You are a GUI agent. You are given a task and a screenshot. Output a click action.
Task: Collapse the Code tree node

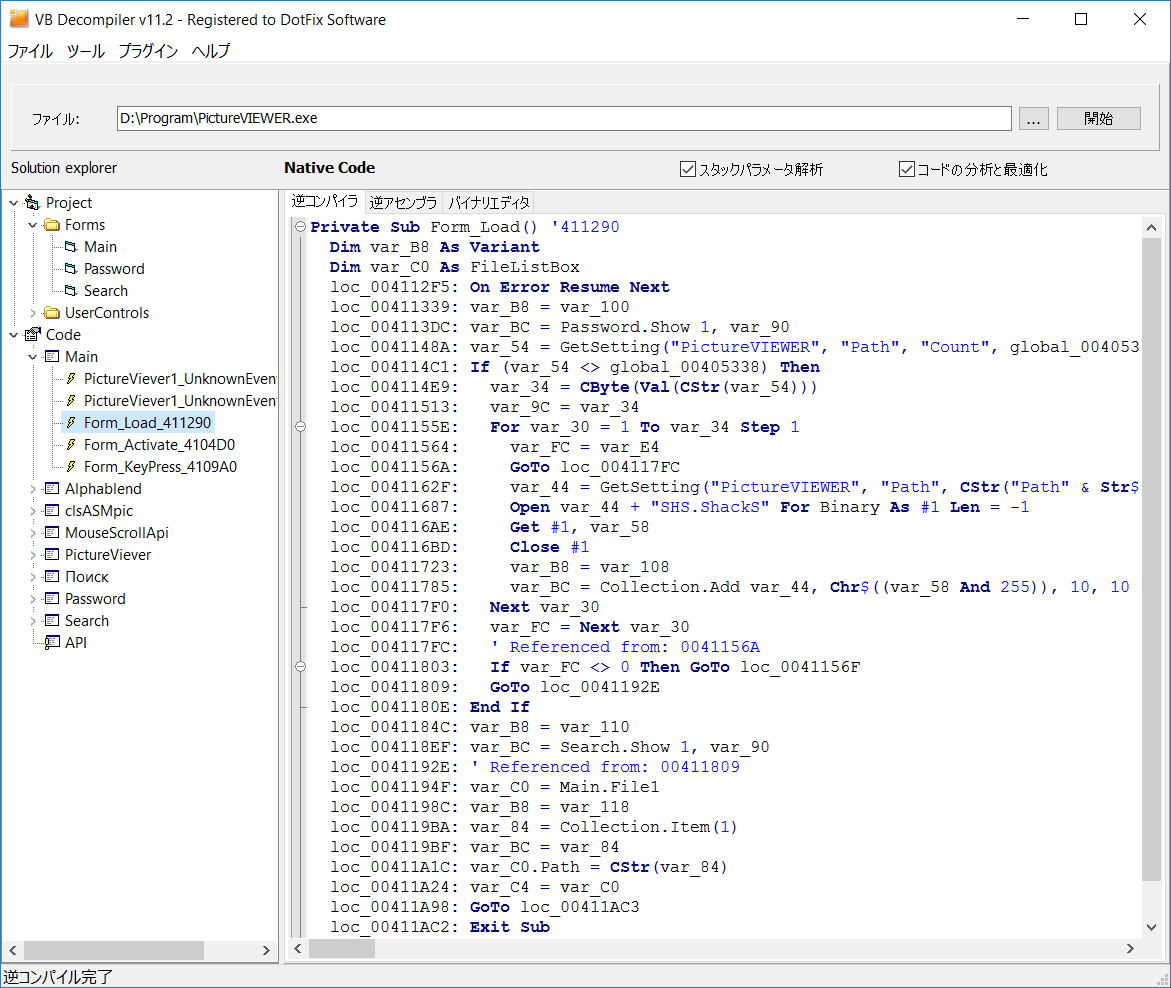13,335
